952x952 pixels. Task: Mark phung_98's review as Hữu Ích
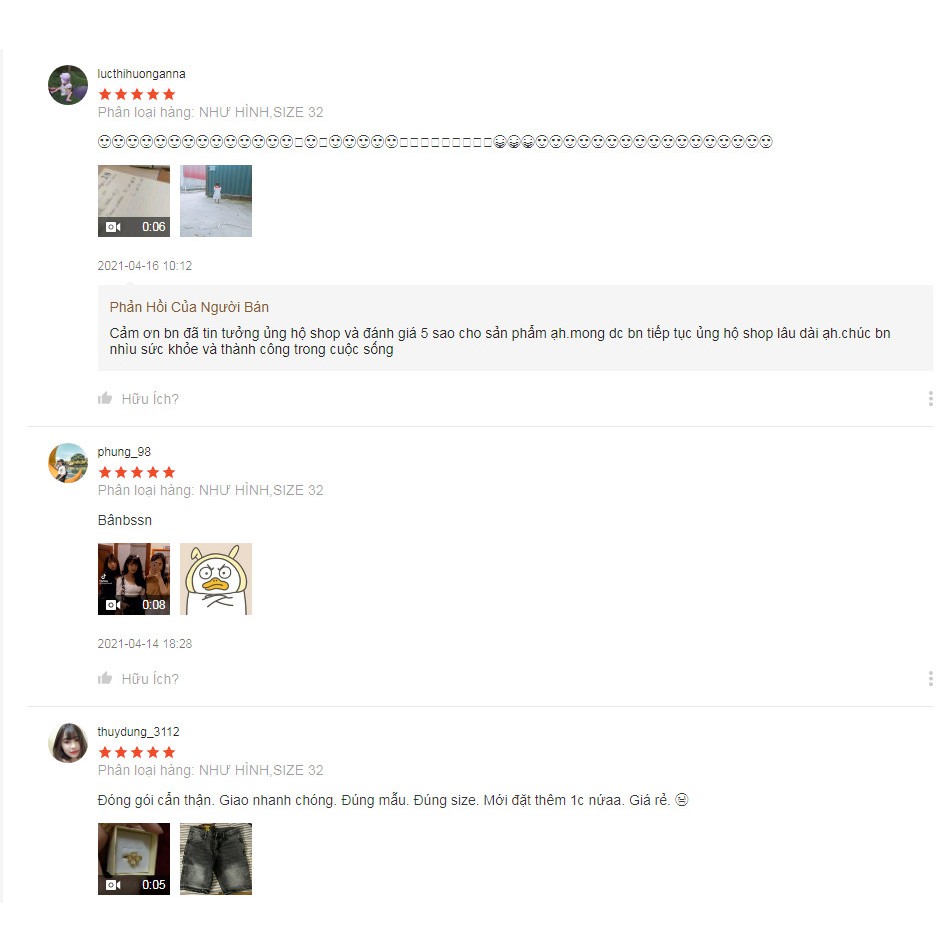(150, 679)
